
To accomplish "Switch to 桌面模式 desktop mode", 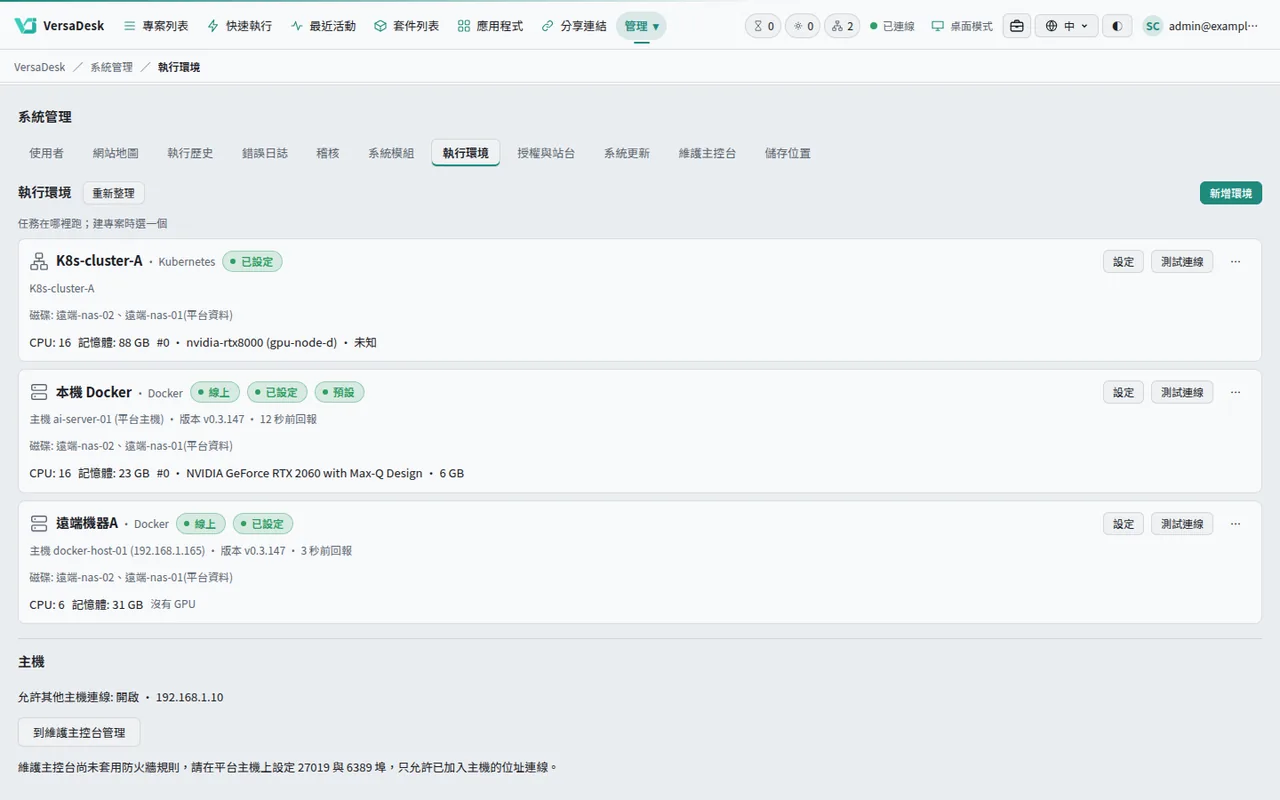I will pyautogui.click(x=962, y=26).
